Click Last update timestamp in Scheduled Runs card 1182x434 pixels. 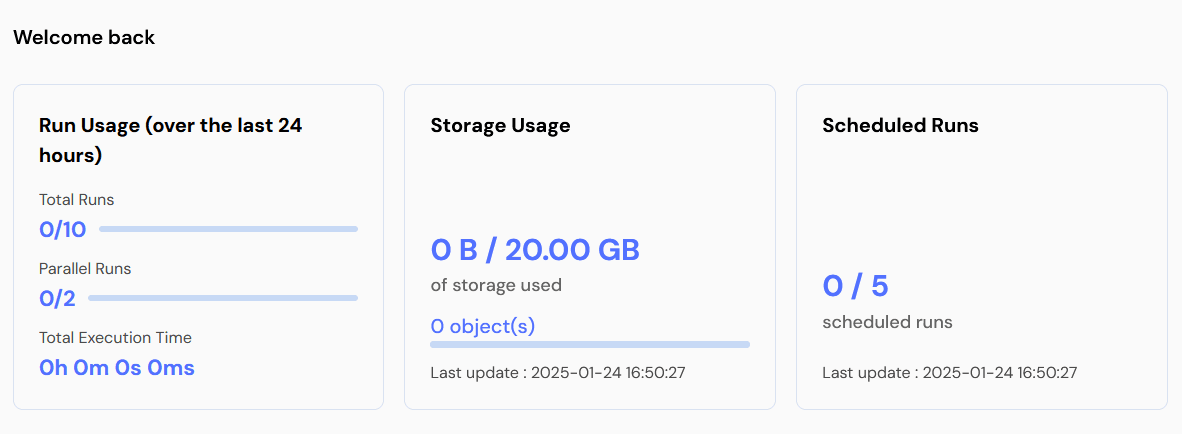(x=950, y=373)
